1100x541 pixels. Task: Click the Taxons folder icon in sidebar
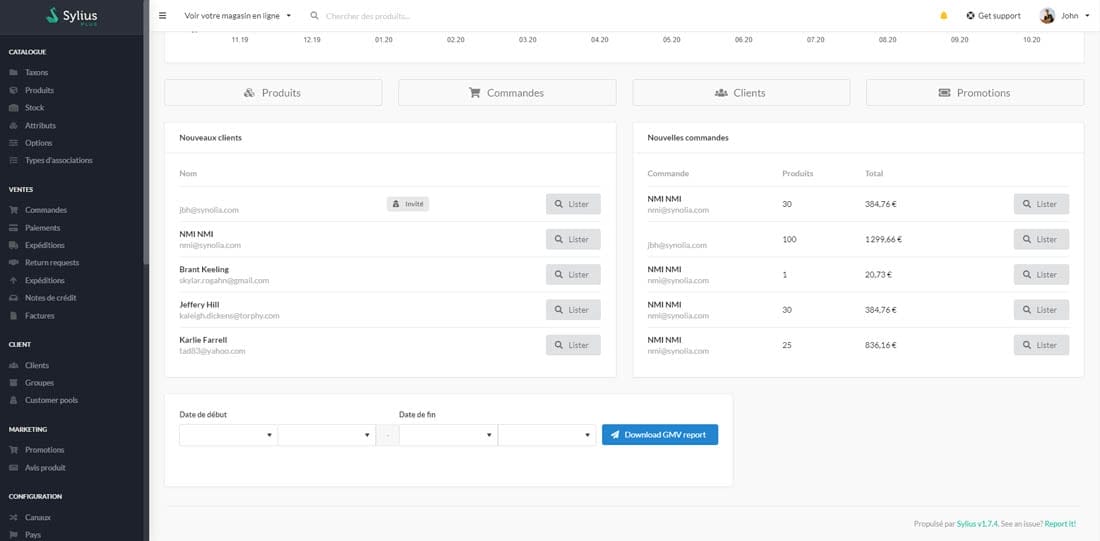[13, 72]
